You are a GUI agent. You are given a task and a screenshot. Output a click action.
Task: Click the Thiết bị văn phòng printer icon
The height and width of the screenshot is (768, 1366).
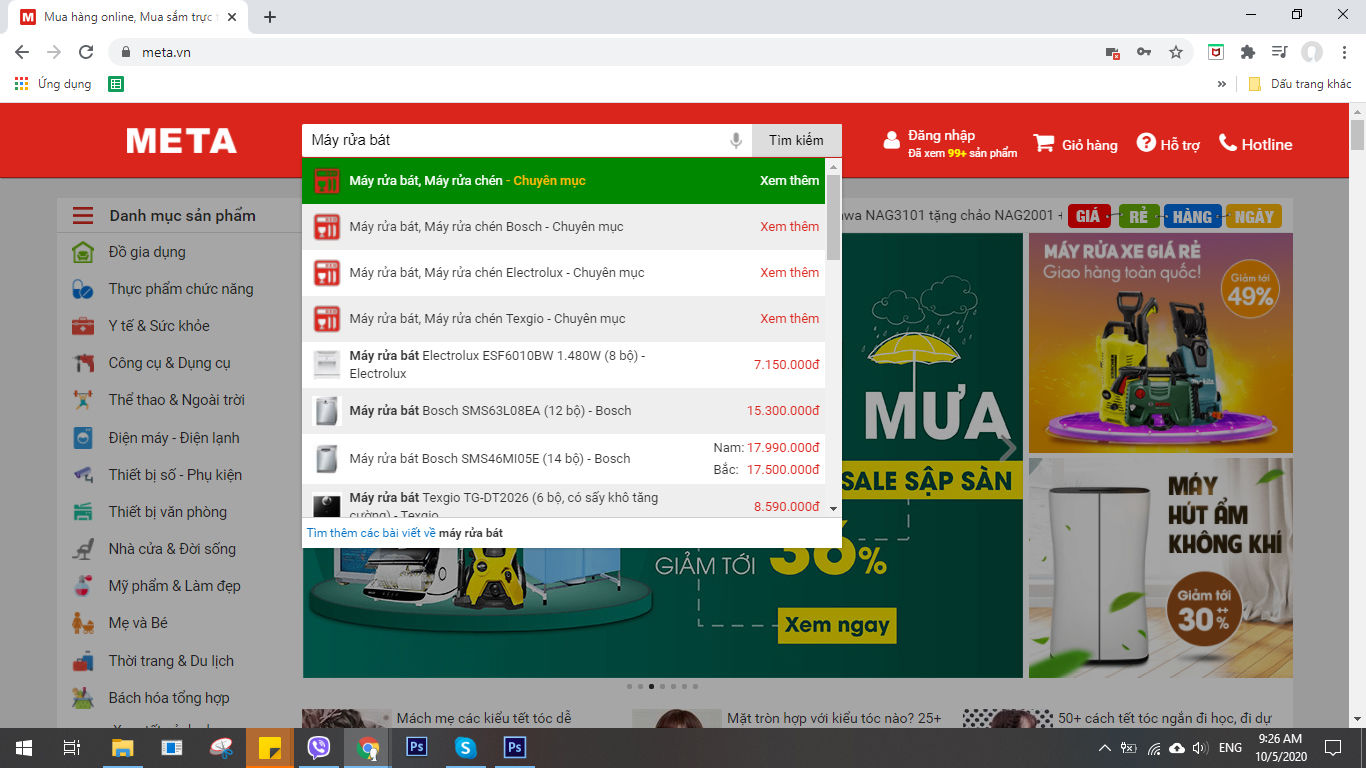(x=83, y=512)
